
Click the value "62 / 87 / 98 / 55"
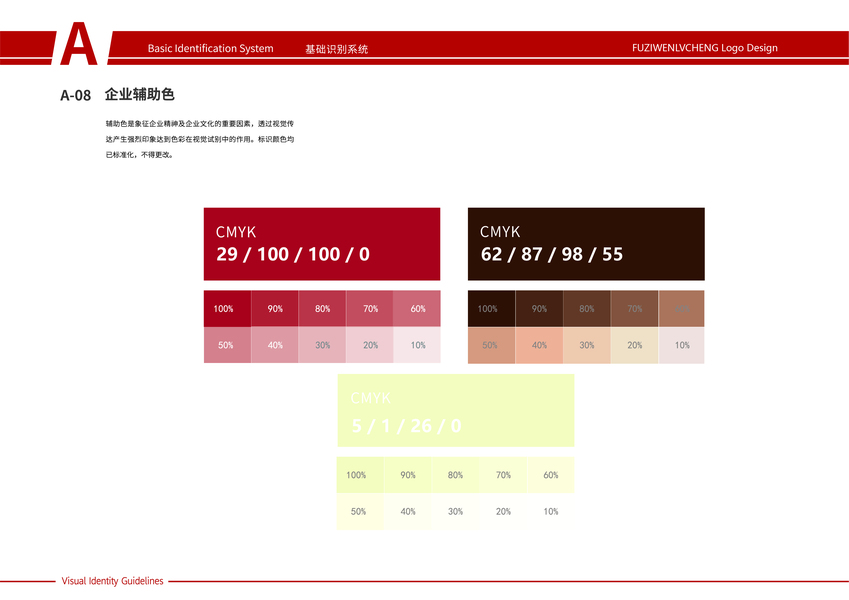[x=552, y=254]
